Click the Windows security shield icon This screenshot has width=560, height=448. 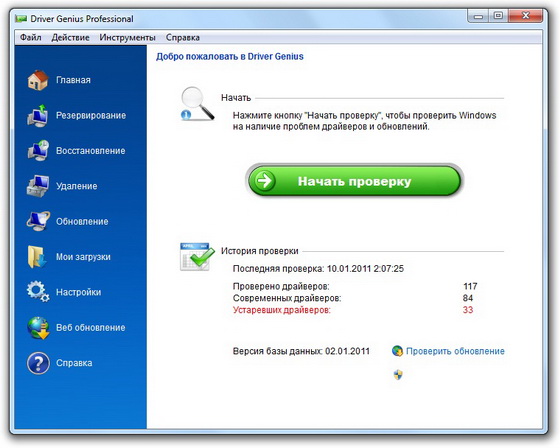(398, 375)
